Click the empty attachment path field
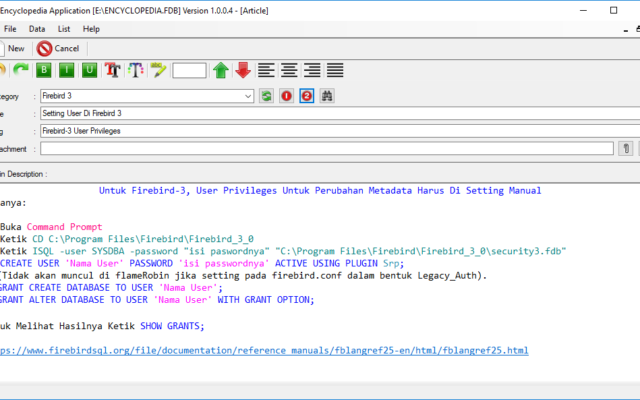The image size is (640, 400). point(327,149)
